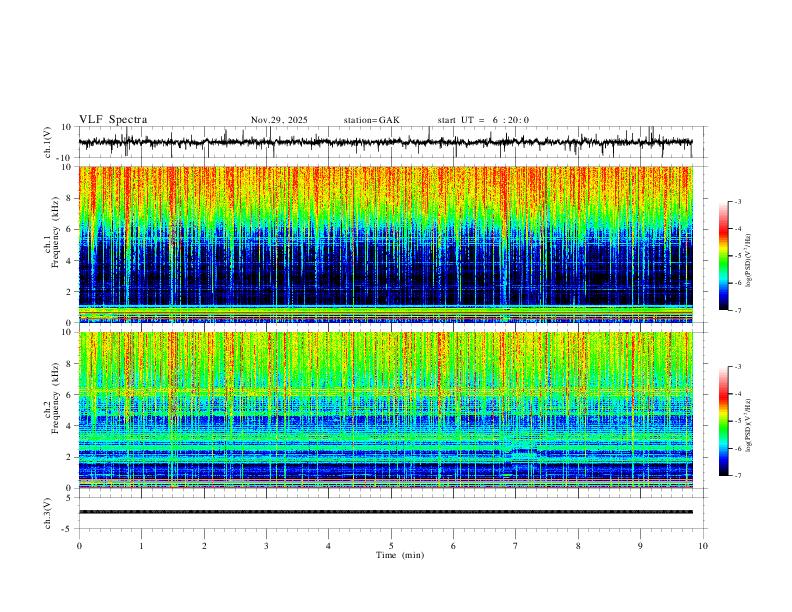Click the "ch.1(V)" axis label
This screenshot has width=792, height=612.
[x=48, y=142]
